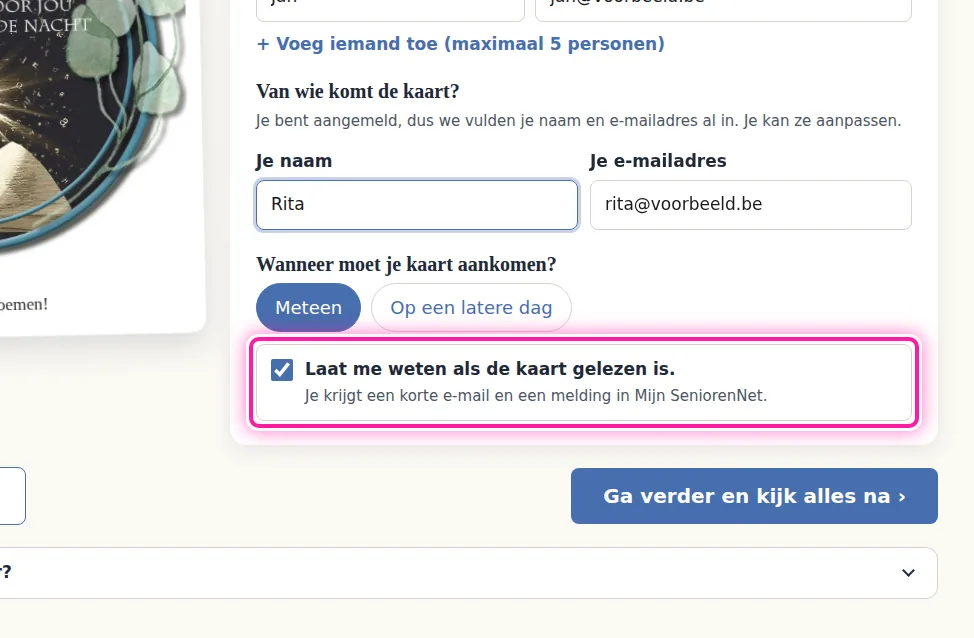Click the heading 'Wanneer moet je kaart aankomen?'
The height and width of the screenshot is (638, 974).
click(406, 265)
